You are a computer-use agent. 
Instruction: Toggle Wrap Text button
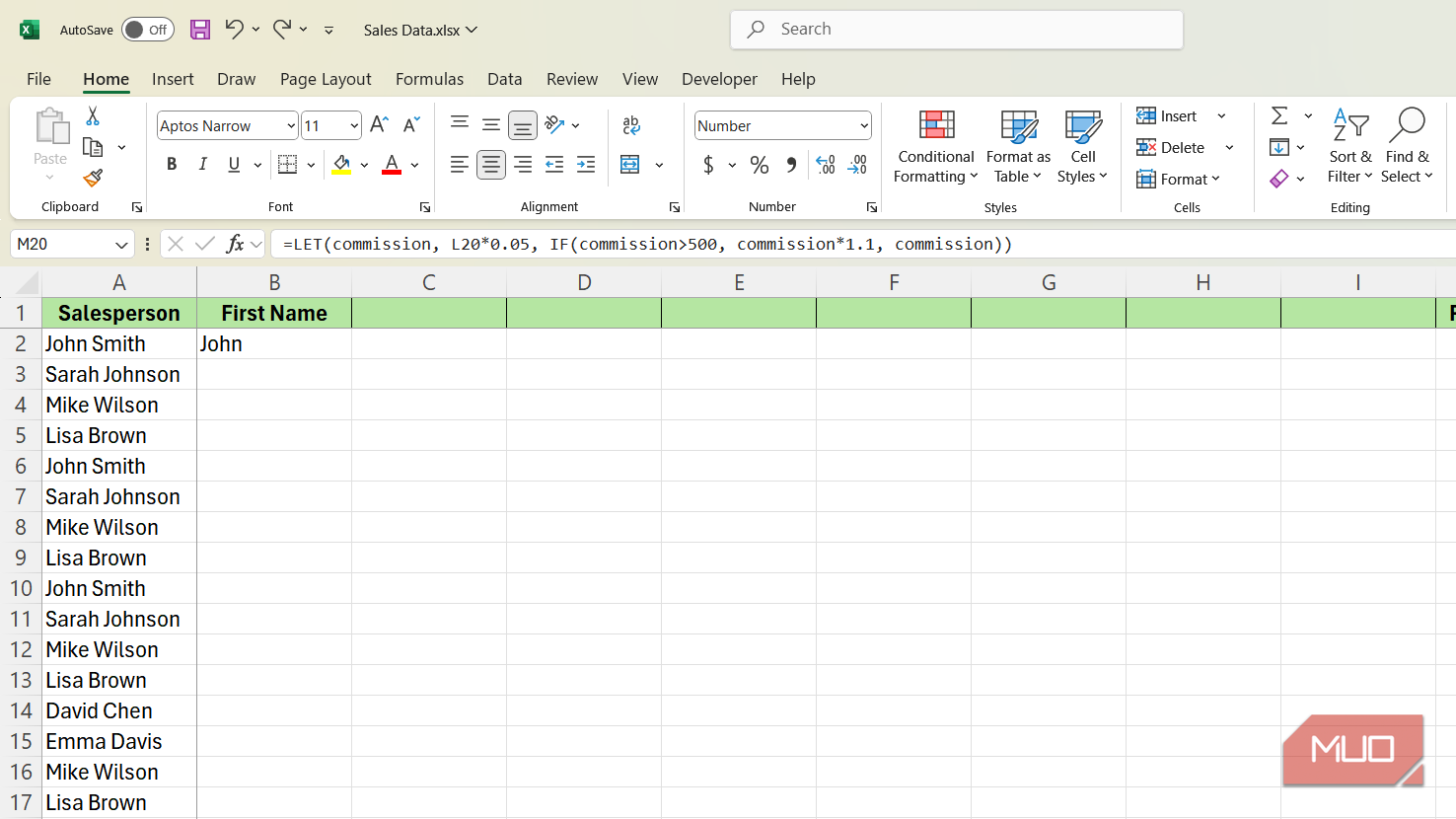click(632, 124)
